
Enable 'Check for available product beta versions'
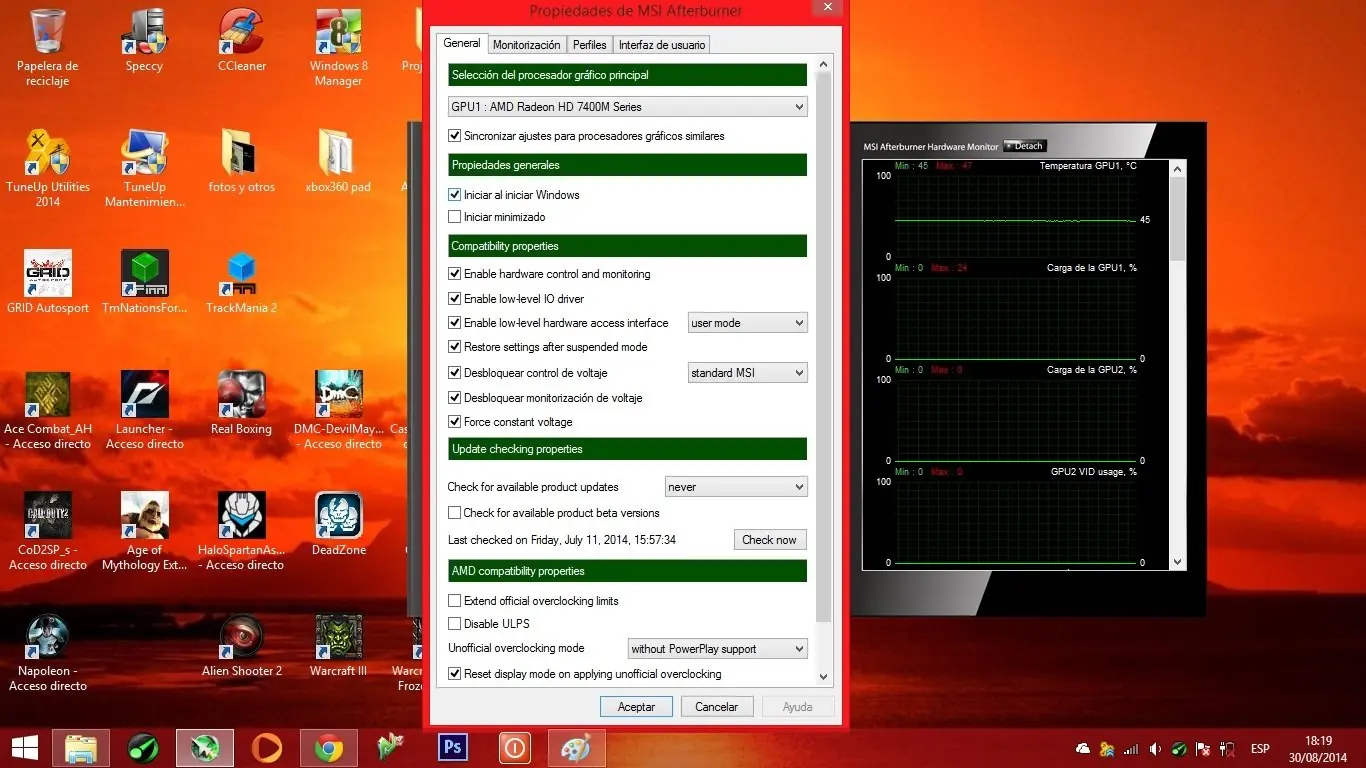pos(455,513)
